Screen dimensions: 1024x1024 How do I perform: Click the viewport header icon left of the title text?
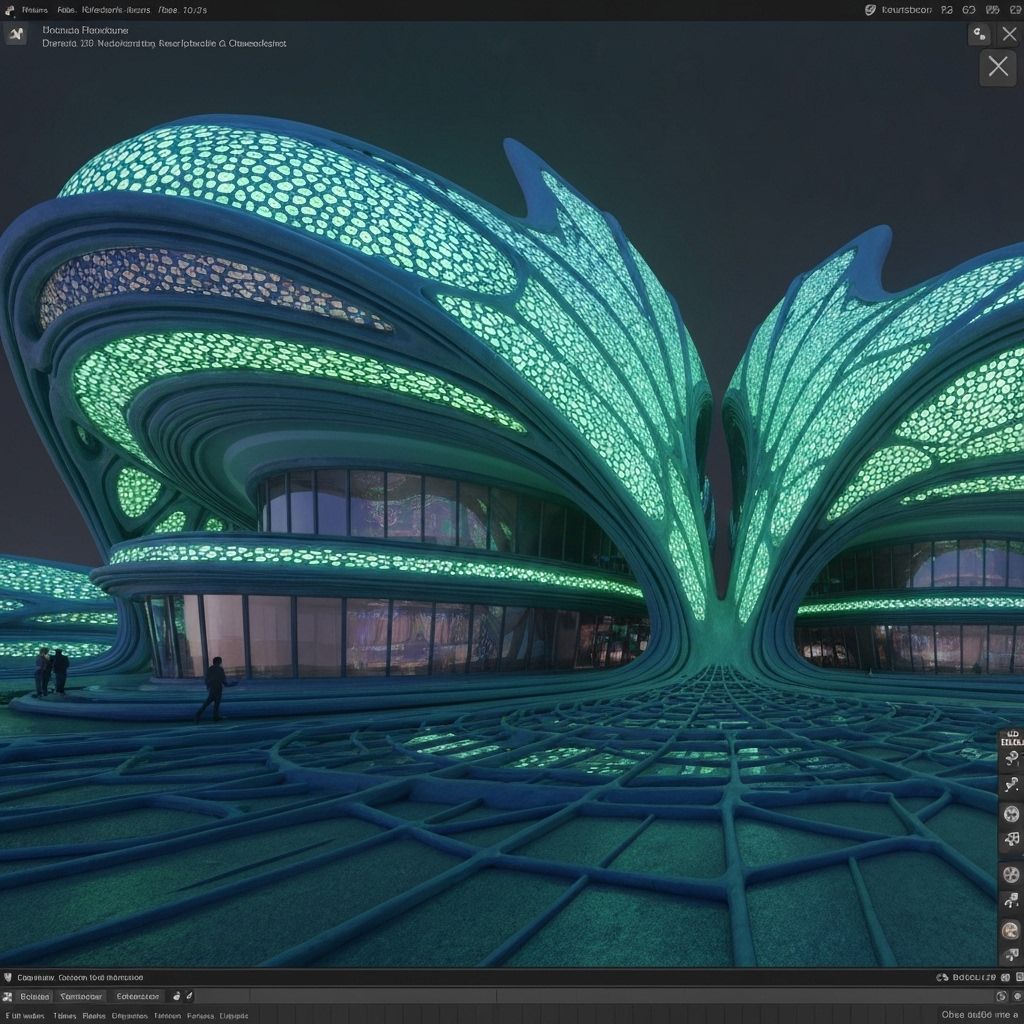point(15,34)
